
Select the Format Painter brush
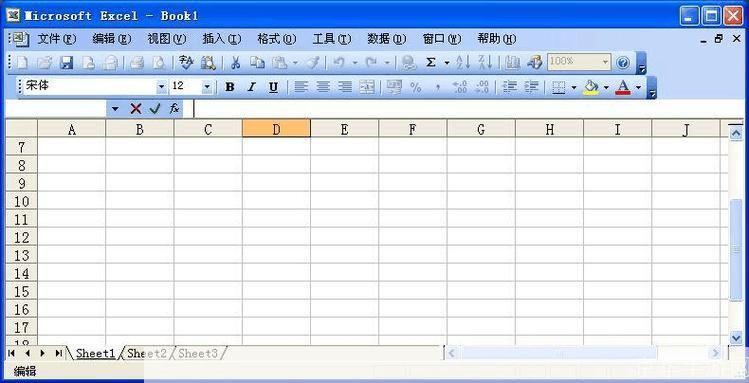point(313,63)
